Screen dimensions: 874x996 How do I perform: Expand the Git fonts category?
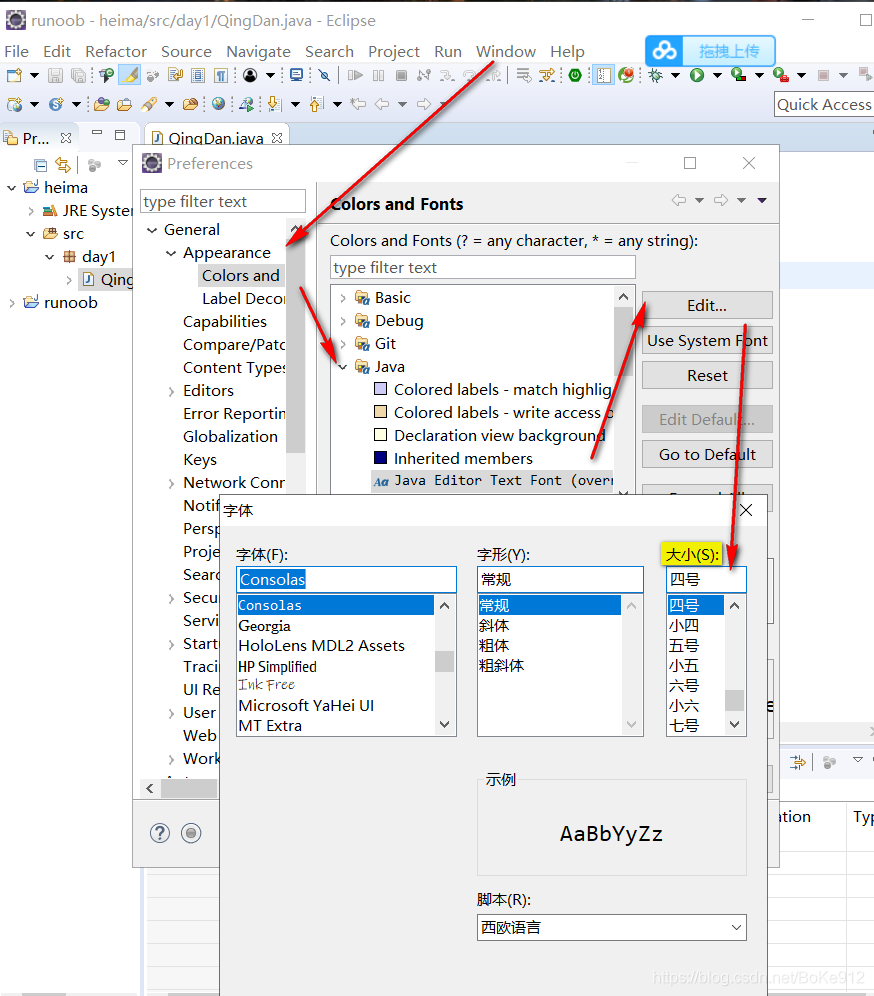coord(343,344)
